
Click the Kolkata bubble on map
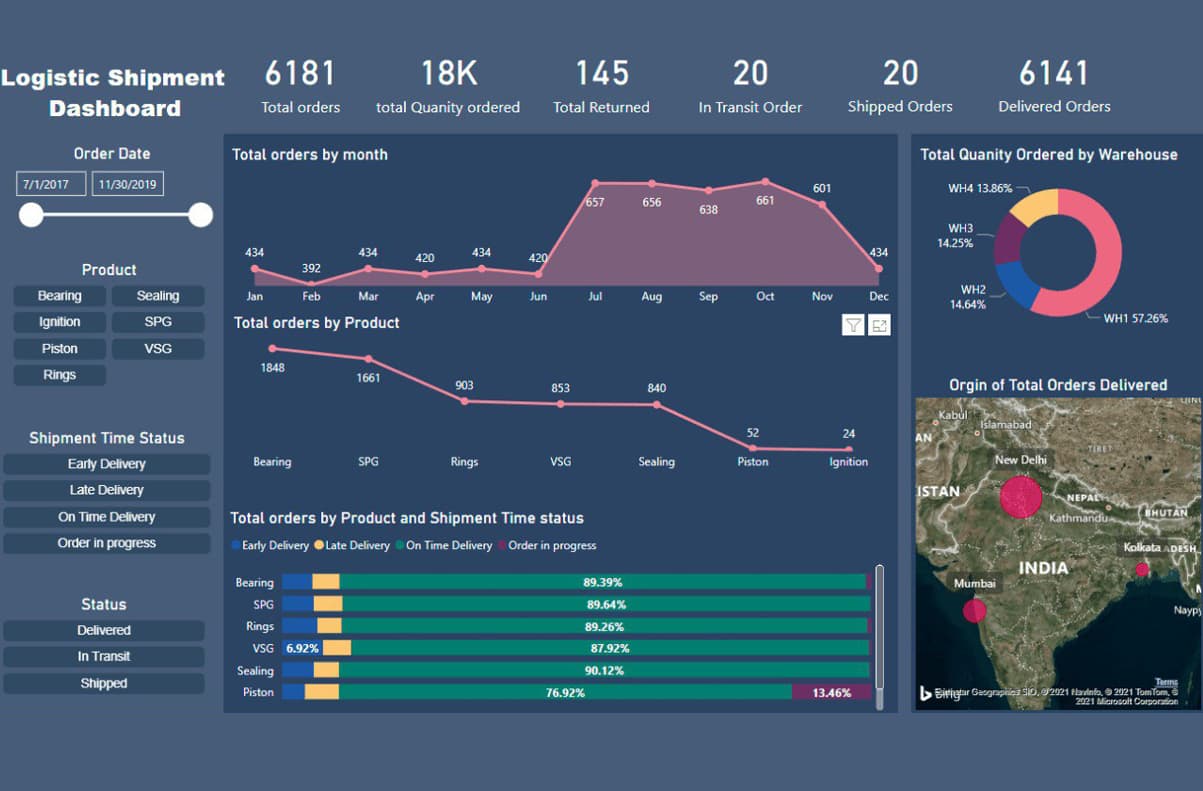1142,569
